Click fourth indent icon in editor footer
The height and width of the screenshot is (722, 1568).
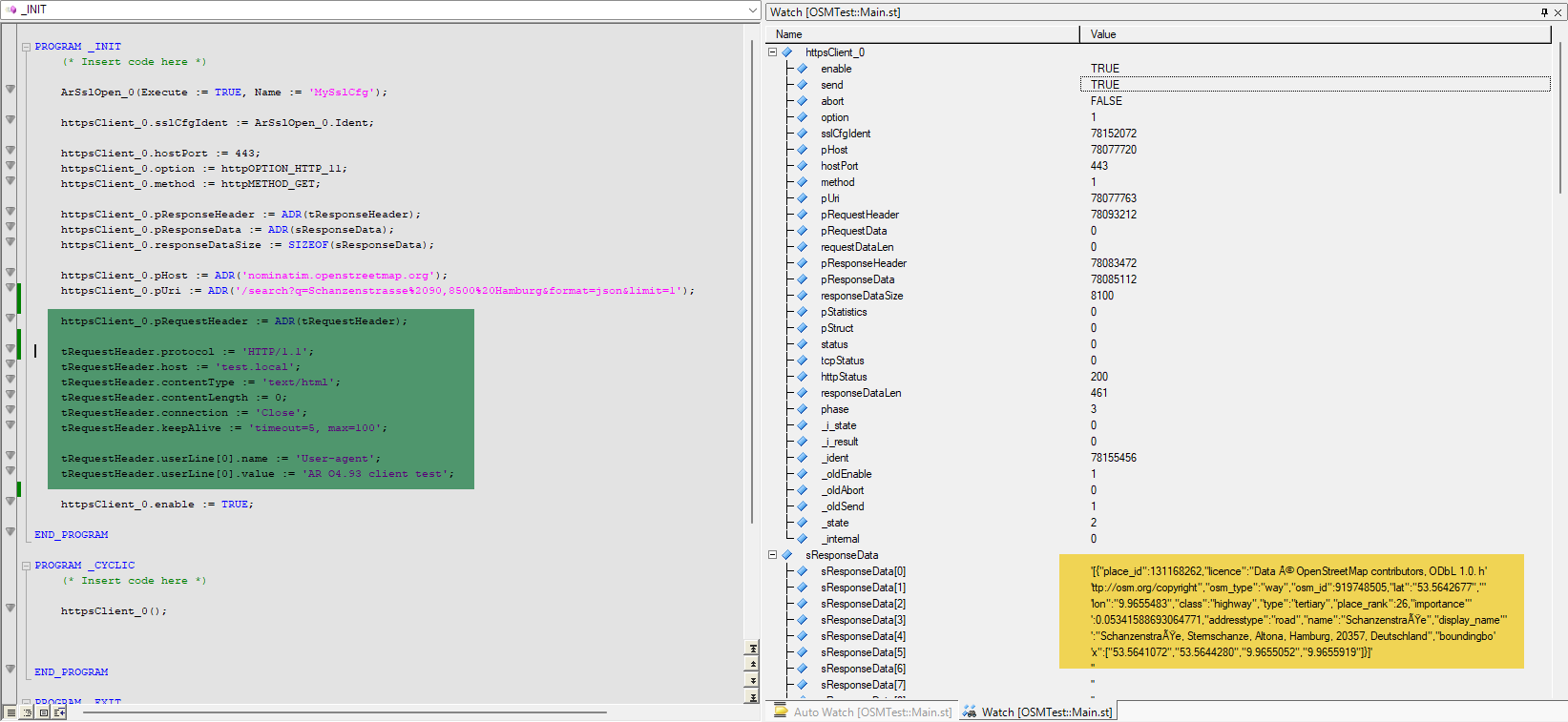[59, 712]
